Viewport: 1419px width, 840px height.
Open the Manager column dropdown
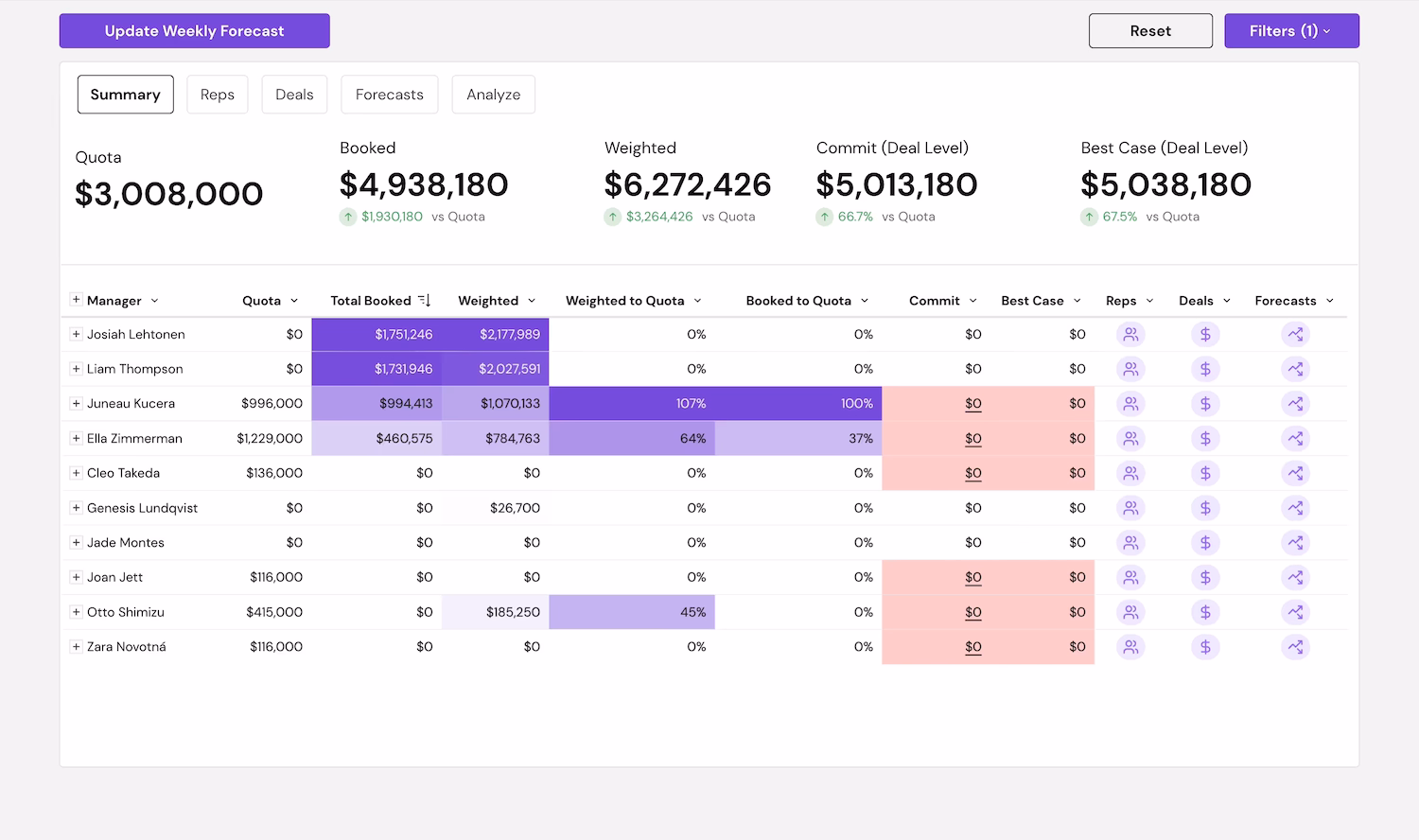click(154, 300)
